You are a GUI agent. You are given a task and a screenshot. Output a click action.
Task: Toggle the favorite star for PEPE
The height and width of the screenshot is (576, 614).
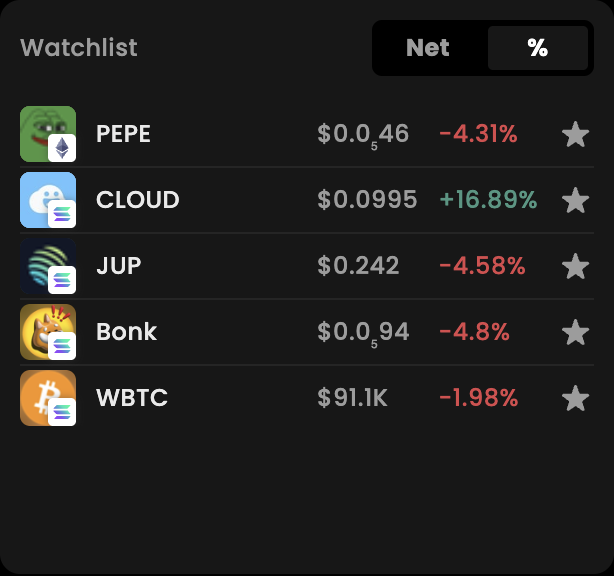pyautogui.click(x=575, y=134)
